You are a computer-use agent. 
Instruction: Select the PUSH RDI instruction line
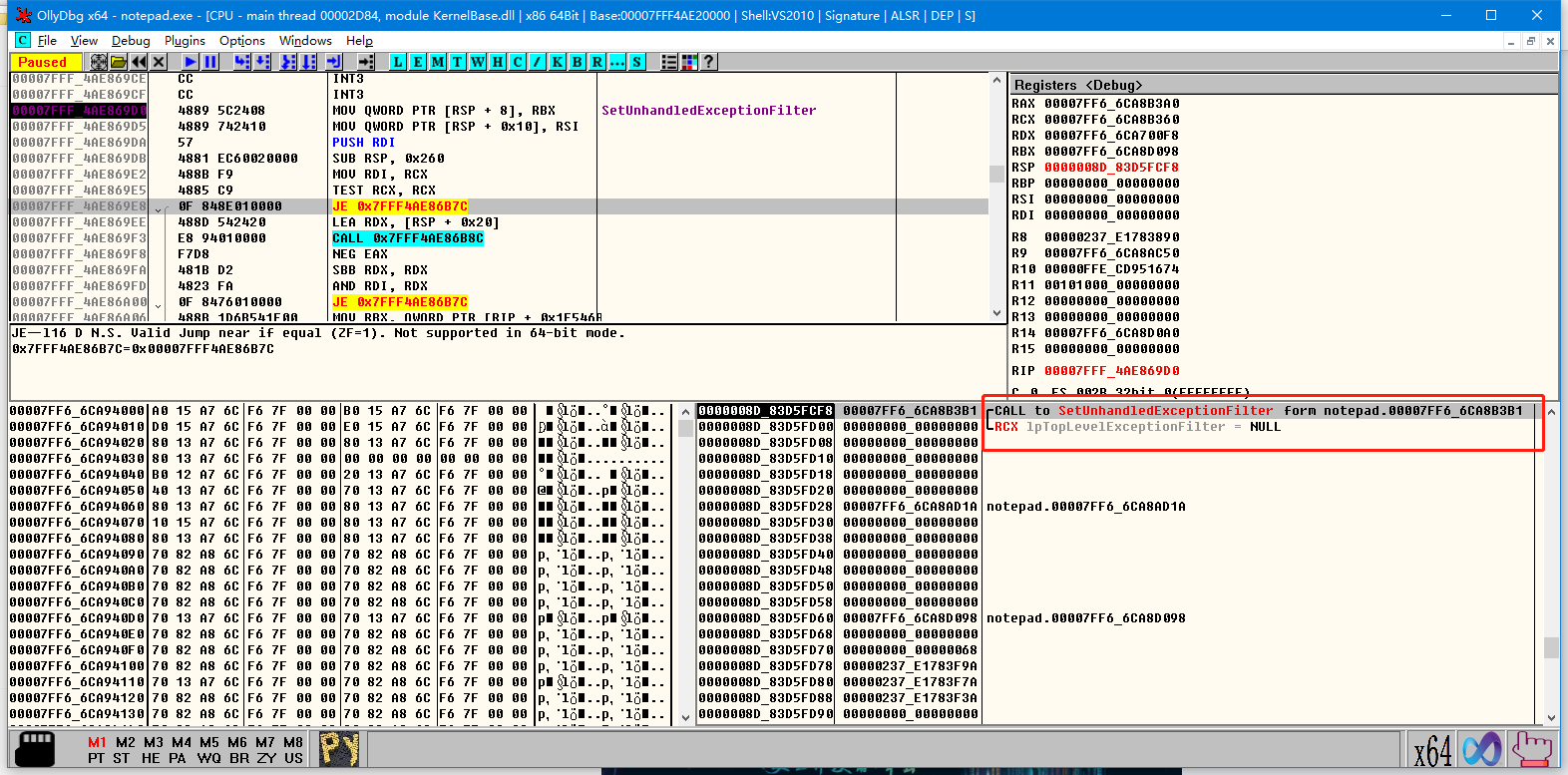363,143
